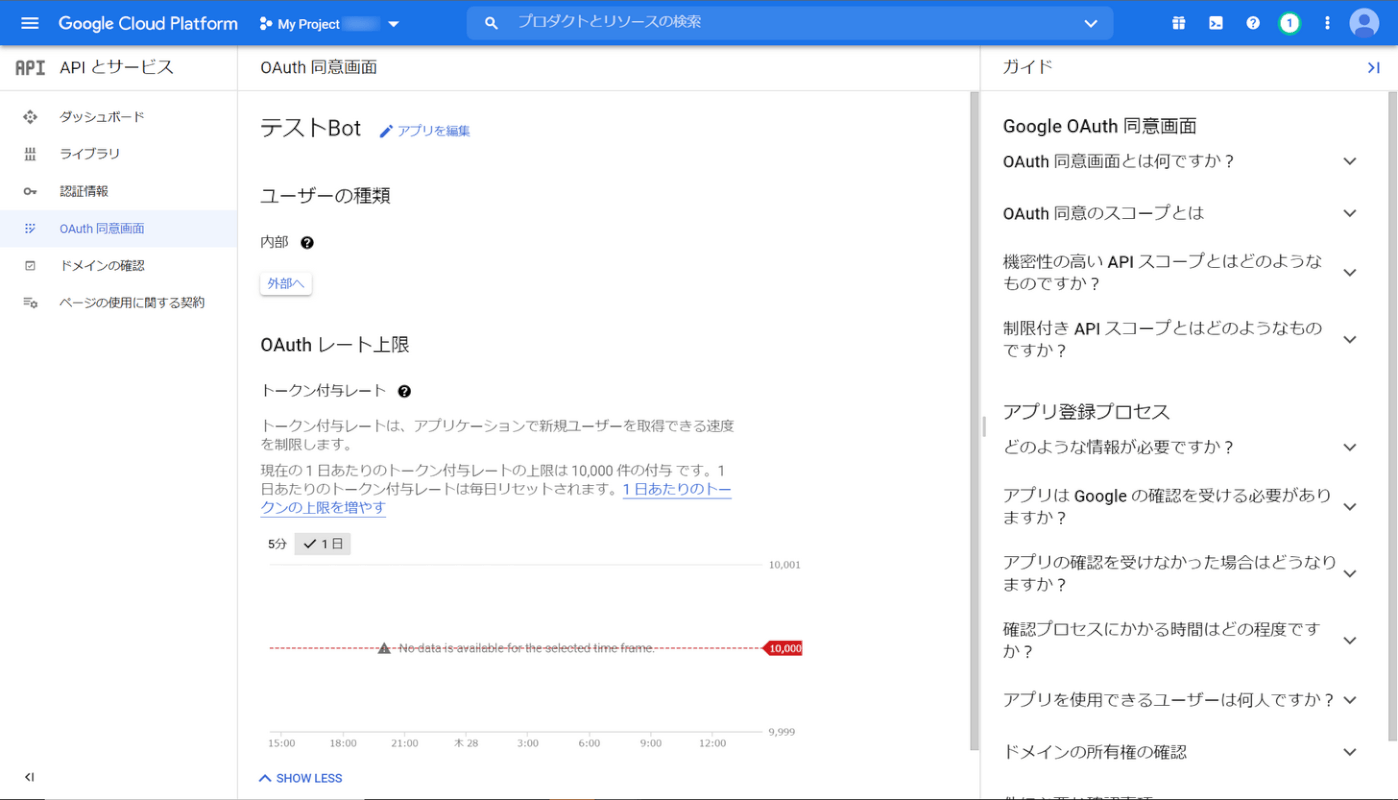The height and width of the screenshot is (800, 1398).
Task: Click the search magnifier icon
Action: tap(491, 23)
